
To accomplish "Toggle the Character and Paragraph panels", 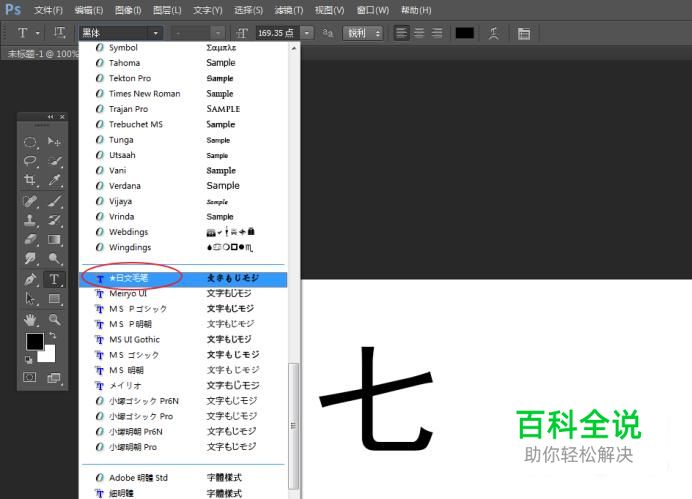I will (x=524, y=34).
